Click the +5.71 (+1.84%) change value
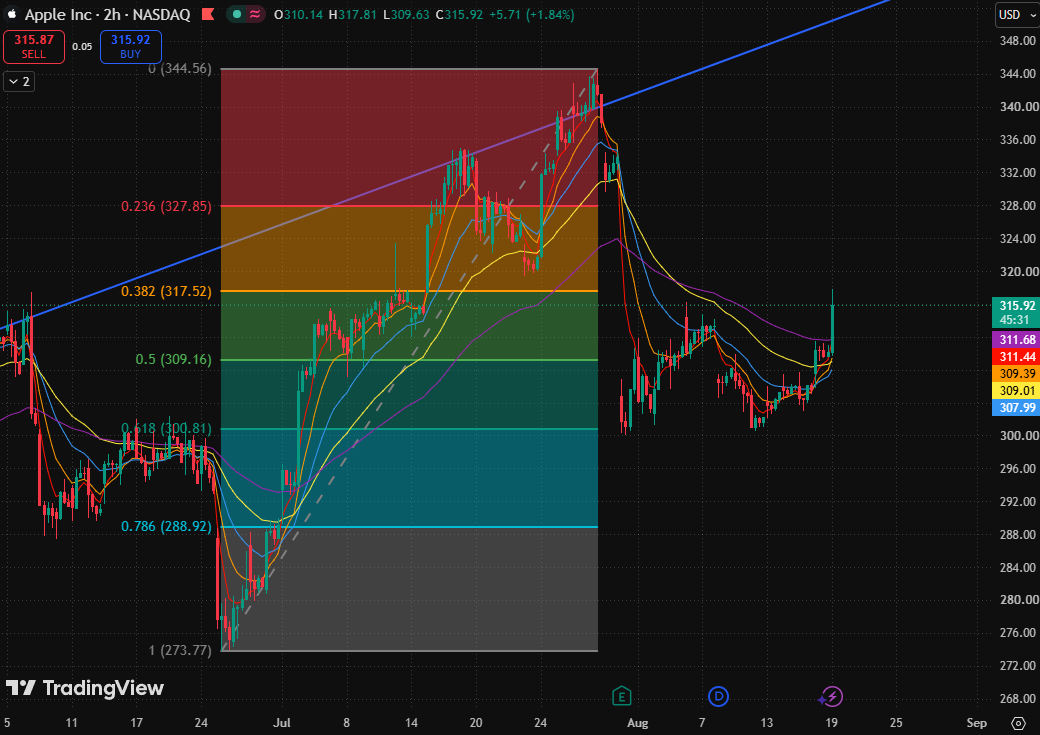The height and width of the screenshot is (735, 1040). (531, 15)
